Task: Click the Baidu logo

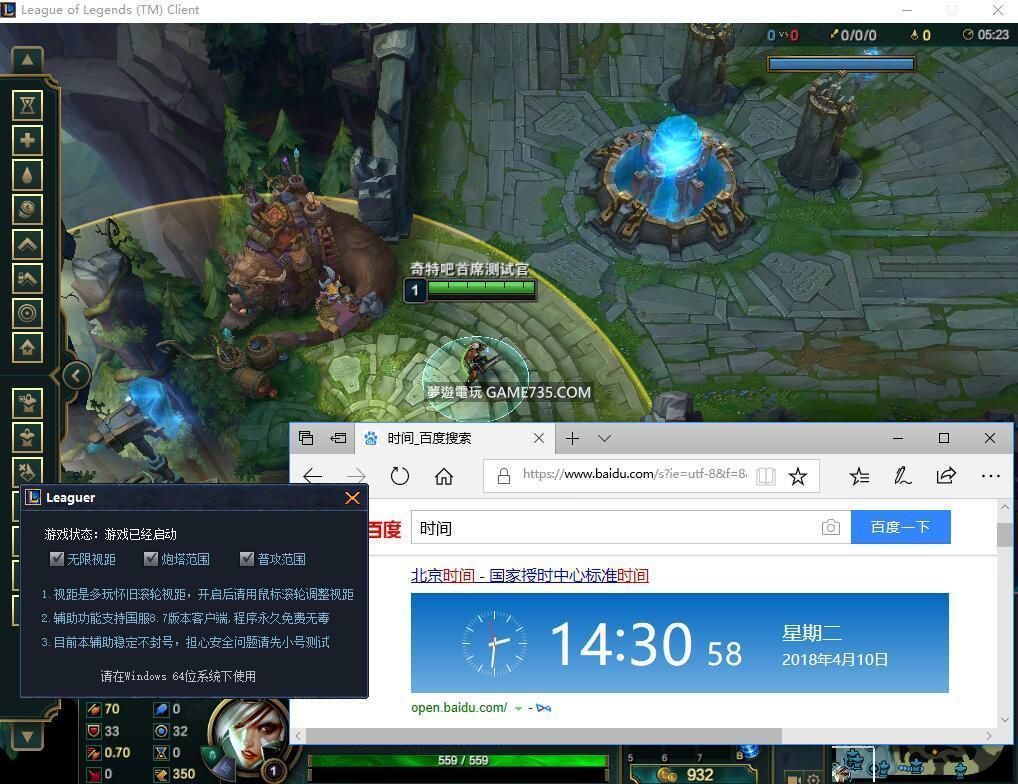Action: pyautogui.click(x=385, y=529)
